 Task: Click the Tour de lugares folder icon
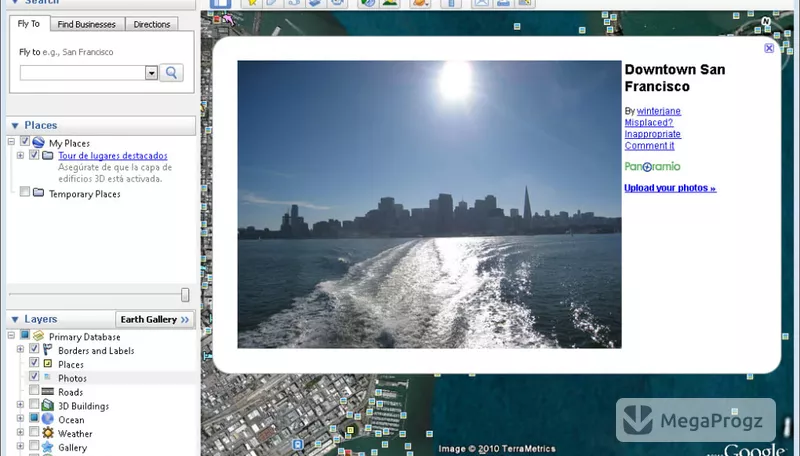(x=47, y=155)
